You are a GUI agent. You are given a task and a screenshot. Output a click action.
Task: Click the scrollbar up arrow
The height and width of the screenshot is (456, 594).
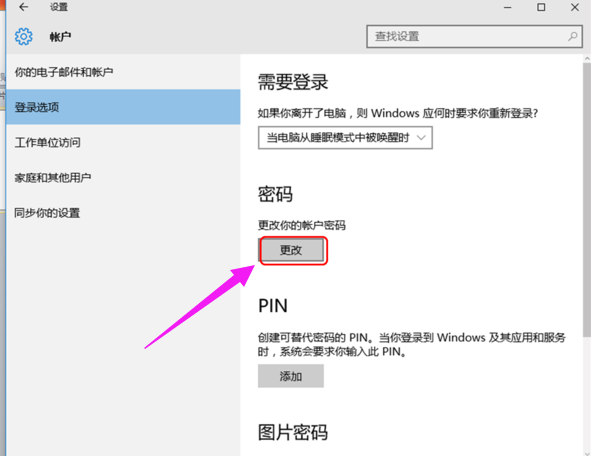tap(587, 59)
